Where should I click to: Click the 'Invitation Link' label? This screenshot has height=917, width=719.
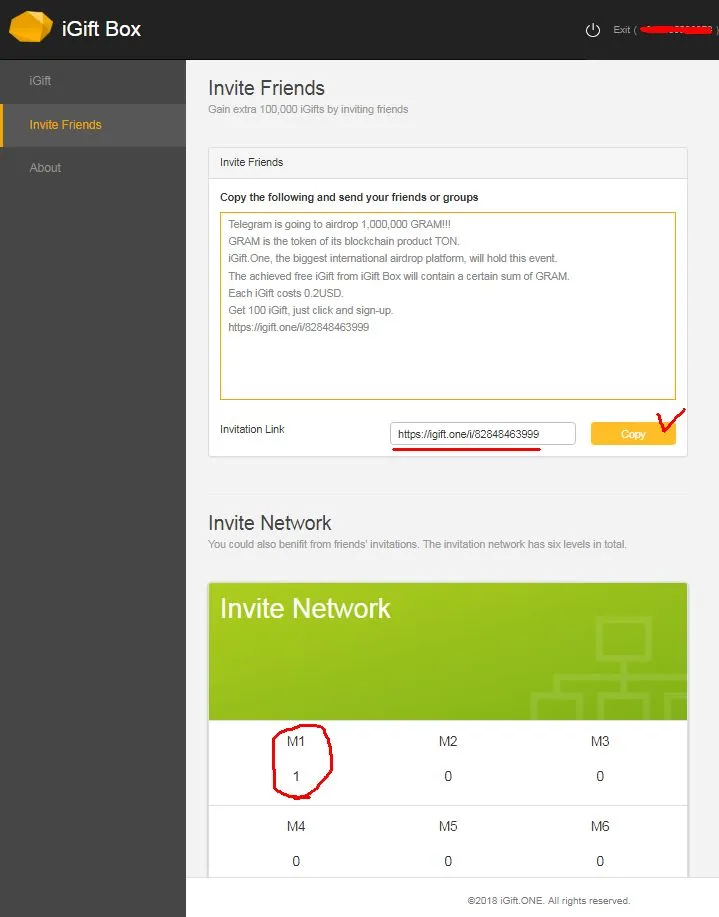(x=252, y=429)
